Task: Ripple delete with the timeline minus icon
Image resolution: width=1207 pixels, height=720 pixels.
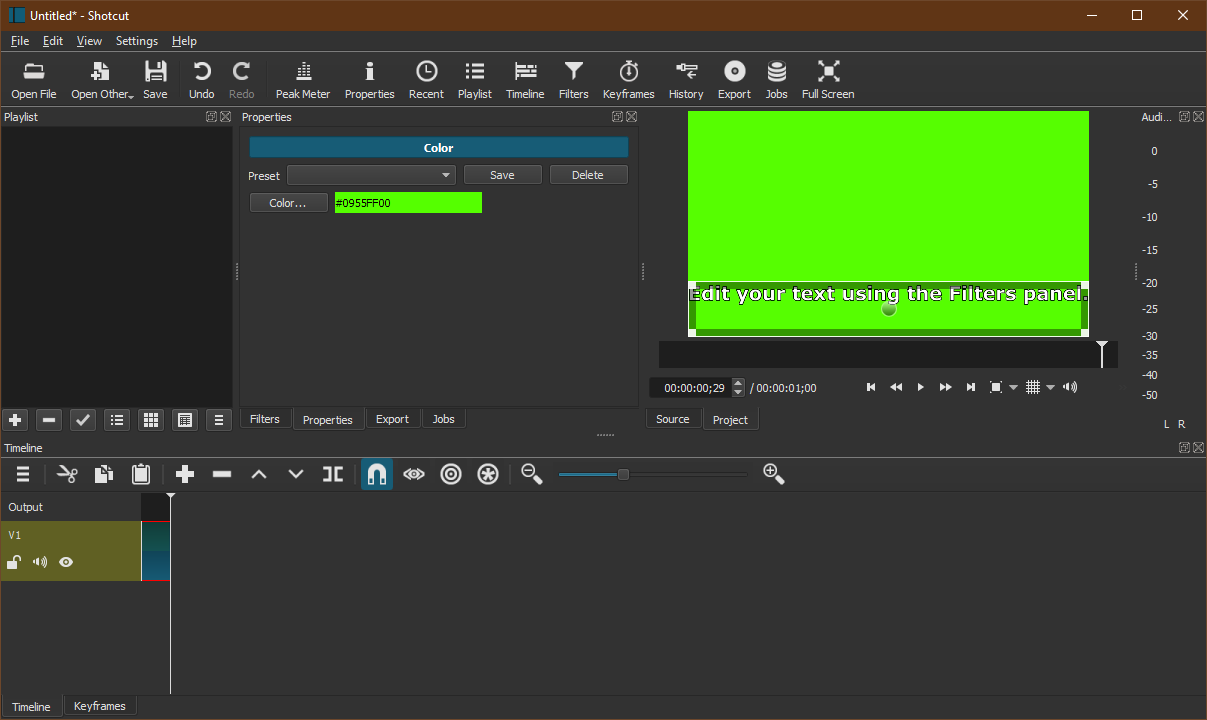Action: [x=222, y=474]
